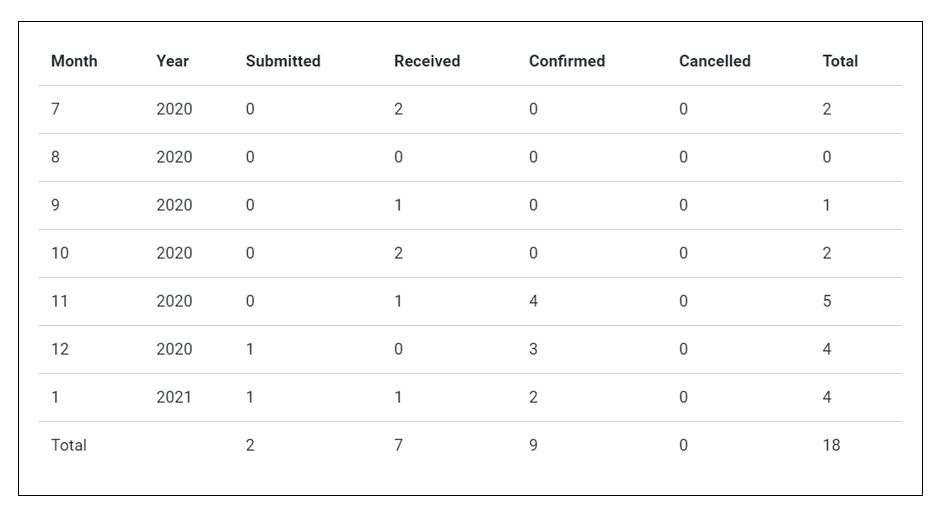The width and height of the screenshot is (940, 522).
Task: Select month 10 in the Month column
Action: (60, 253)
